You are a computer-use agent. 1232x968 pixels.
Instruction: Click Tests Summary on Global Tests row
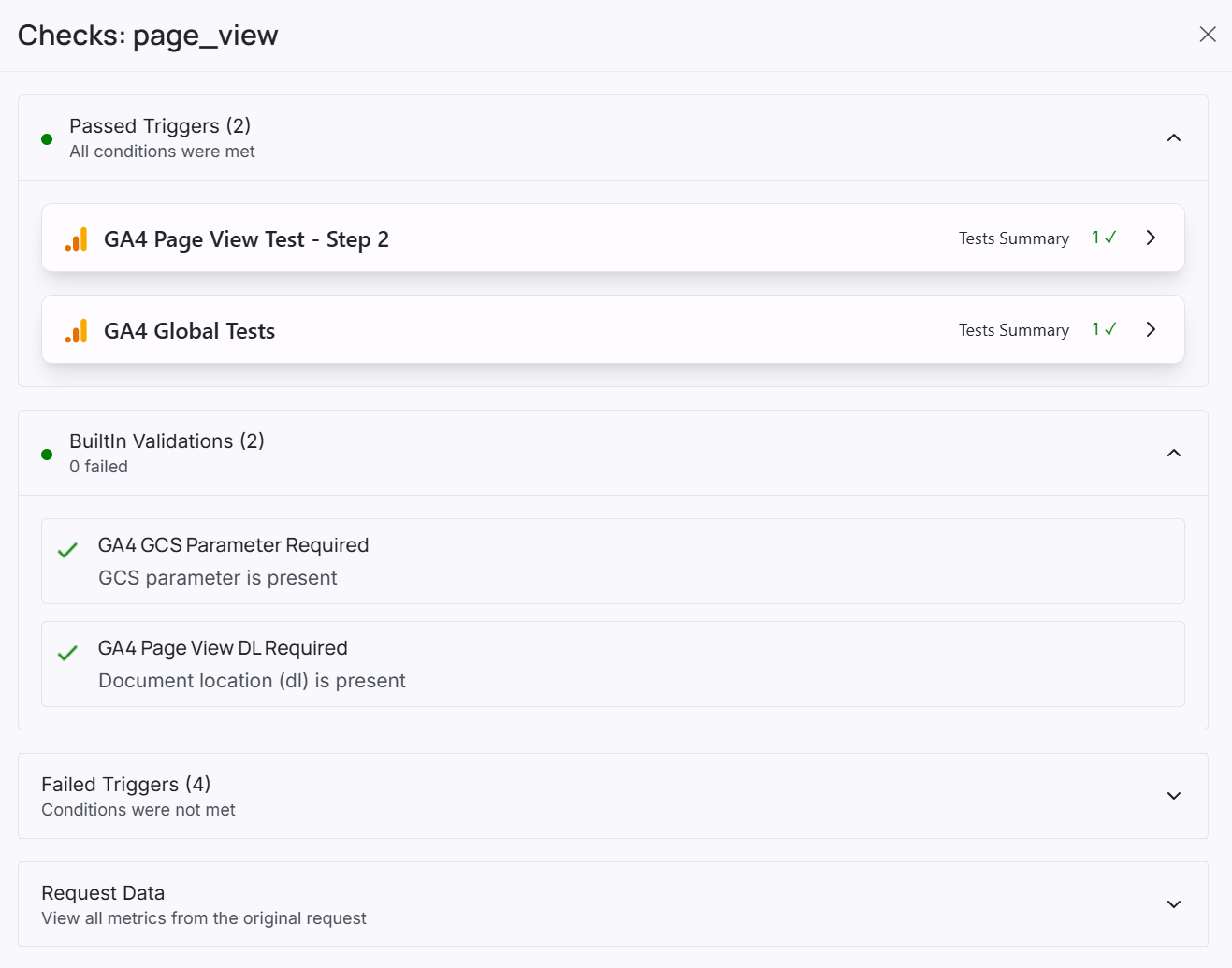(x=1014, y=330)
